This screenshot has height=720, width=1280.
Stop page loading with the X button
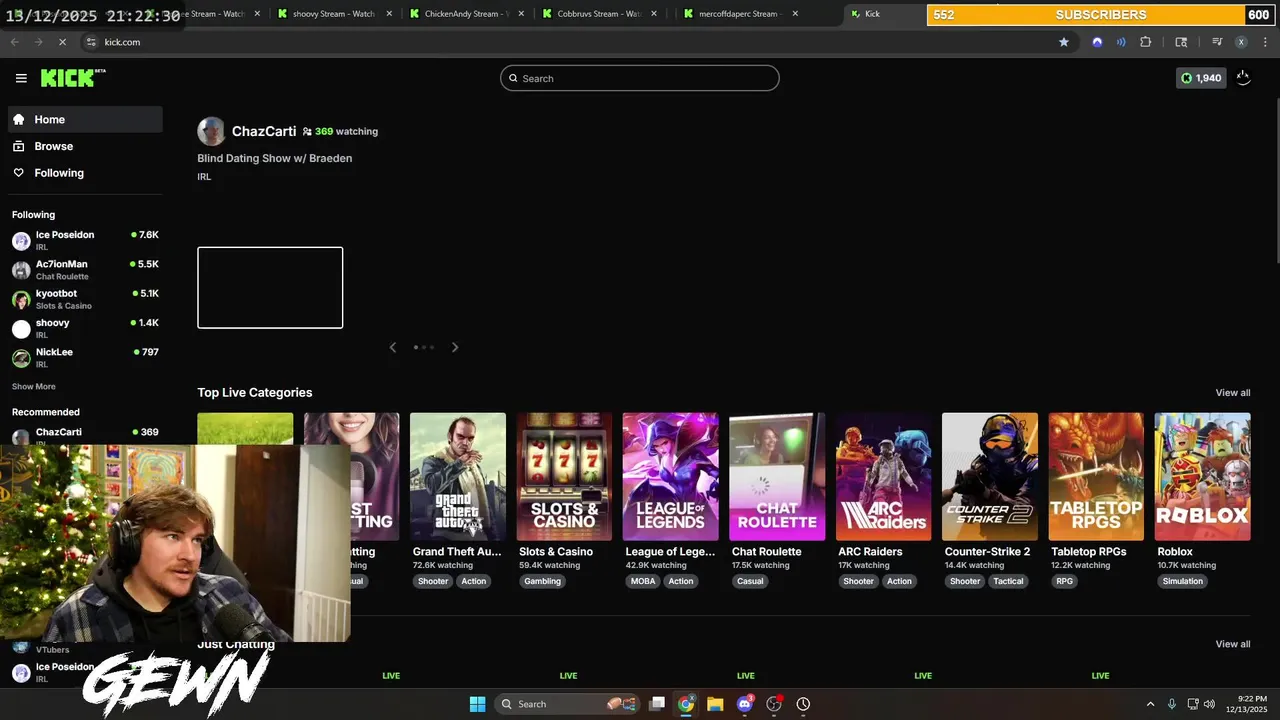62,42
